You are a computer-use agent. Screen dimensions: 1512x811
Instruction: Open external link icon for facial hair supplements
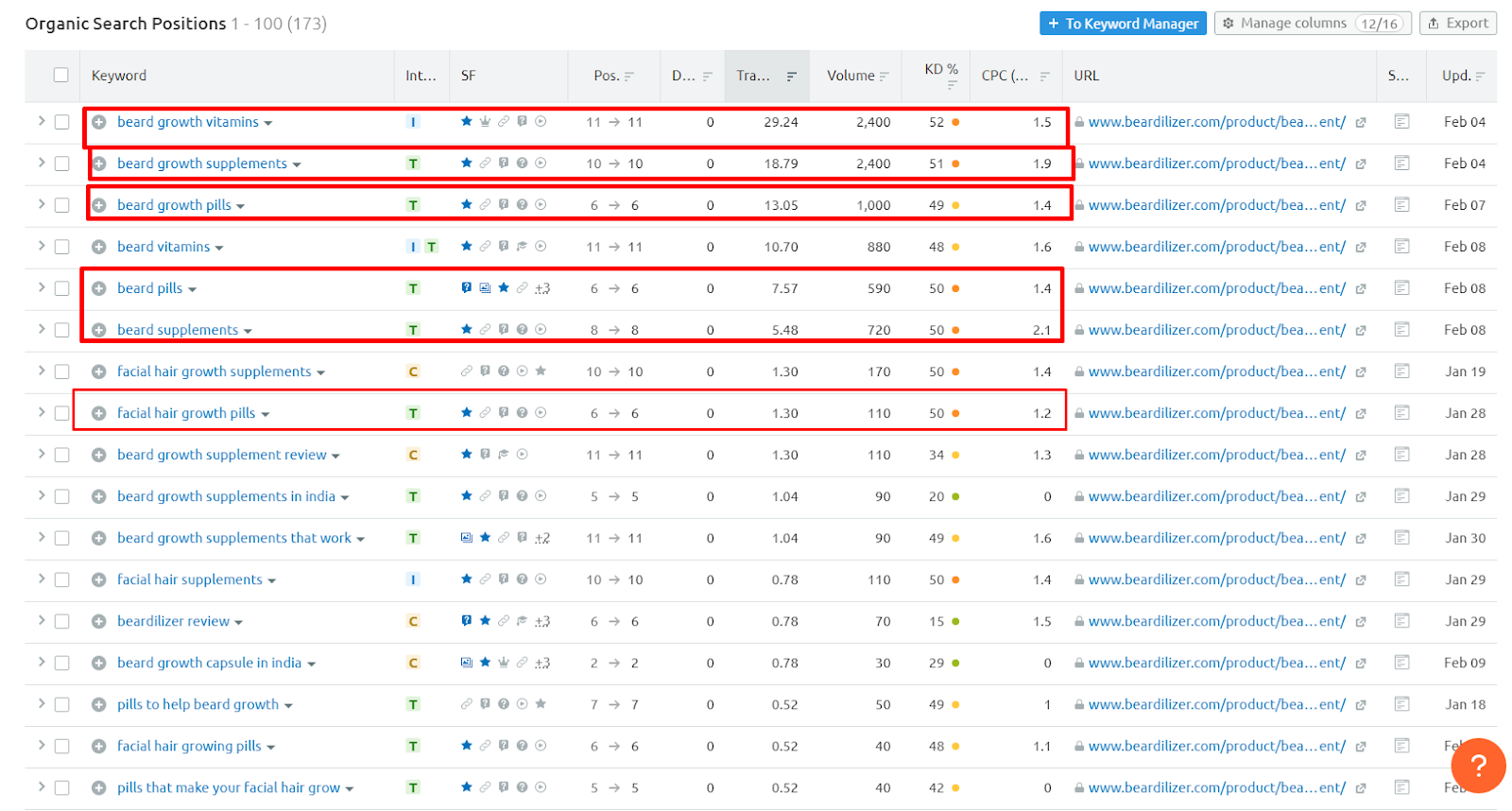click(1361, 580)
